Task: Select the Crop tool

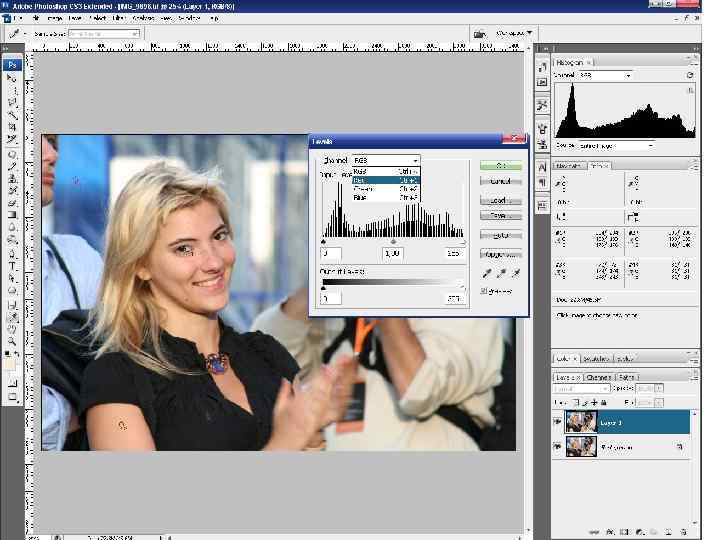Action: tap(12, 126)
